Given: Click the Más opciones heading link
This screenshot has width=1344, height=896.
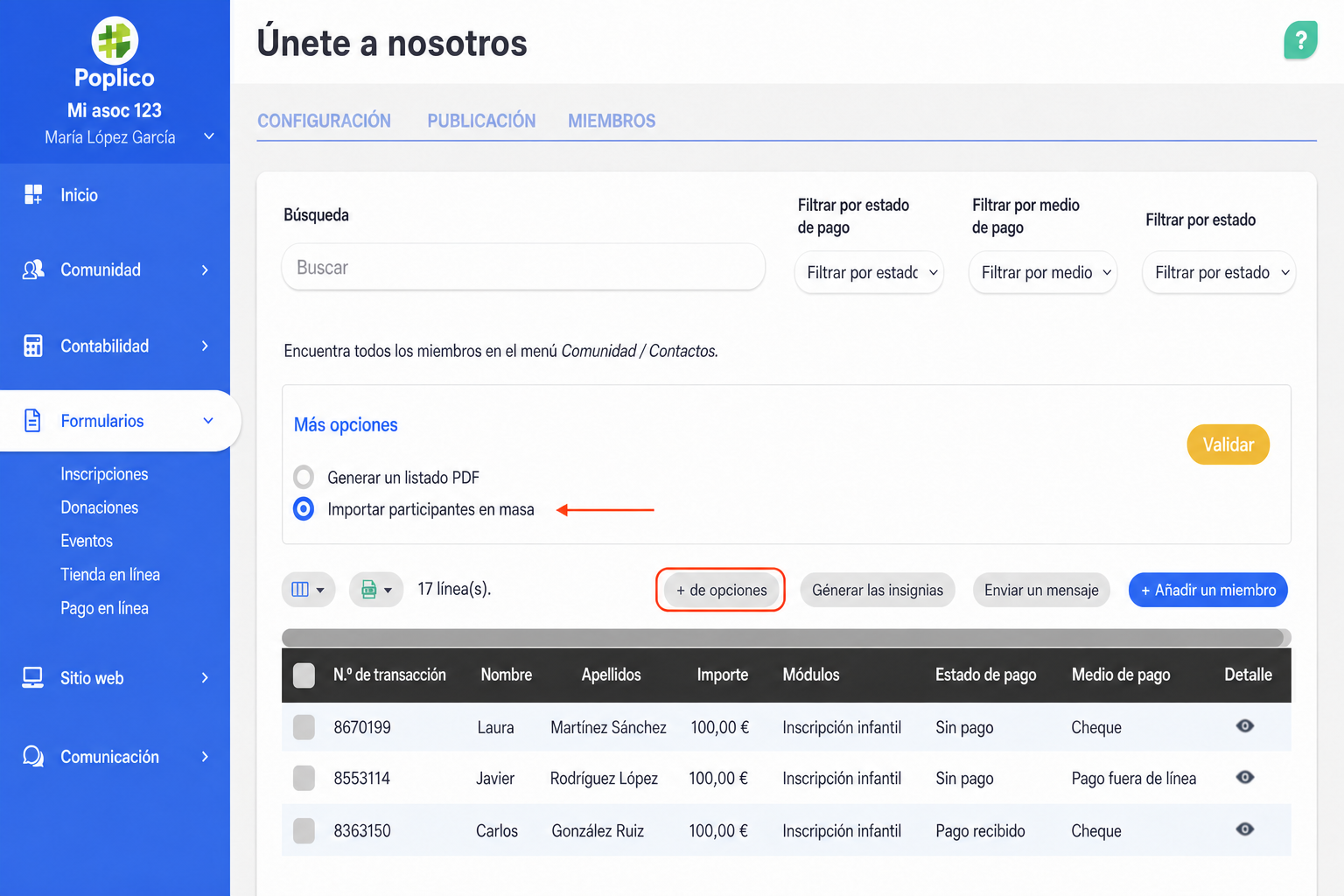Looking at the screenshot, I should (x=346, y=425).
